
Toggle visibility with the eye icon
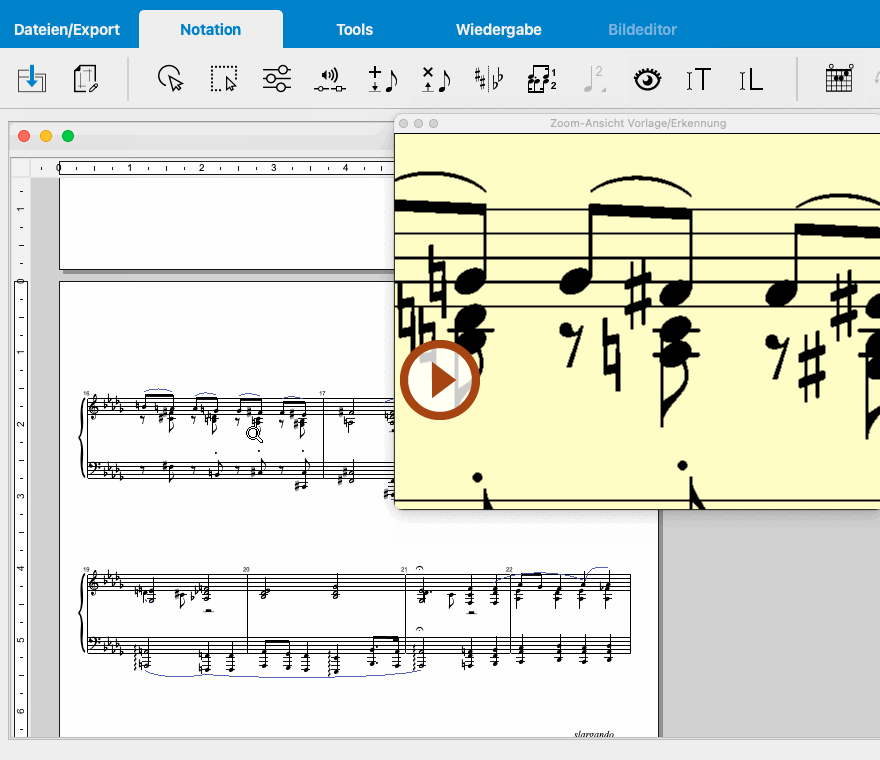(x=648, y=79)
